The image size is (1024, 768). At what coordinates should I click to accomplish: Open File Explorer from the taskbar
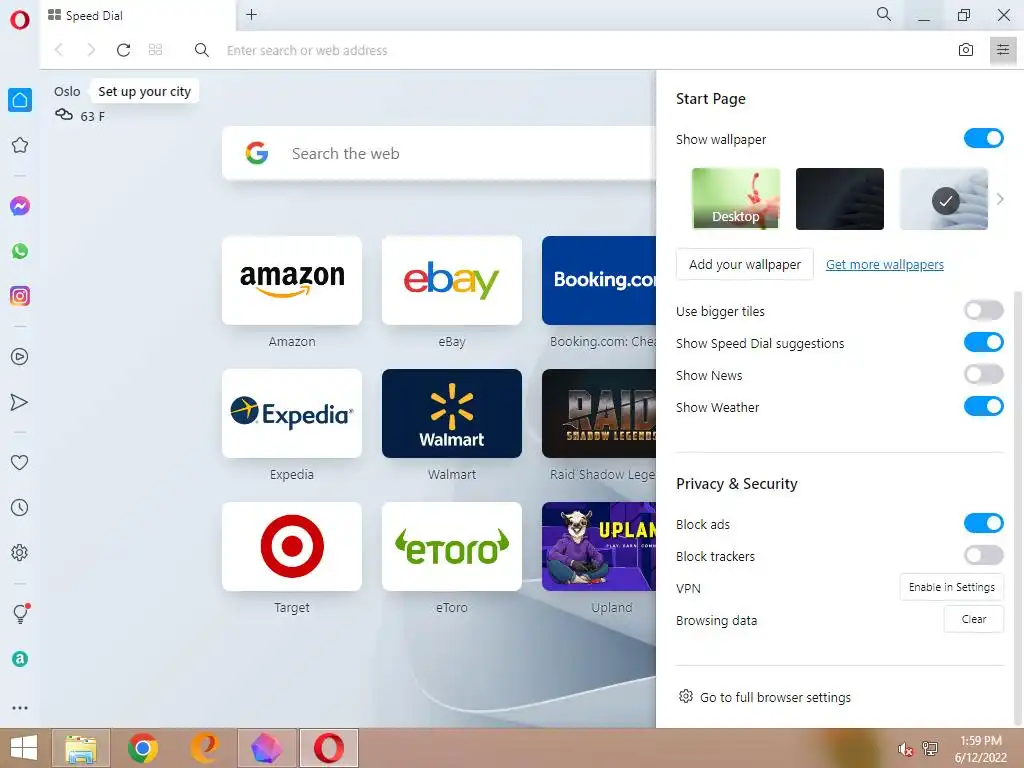[x=81, y=748]
